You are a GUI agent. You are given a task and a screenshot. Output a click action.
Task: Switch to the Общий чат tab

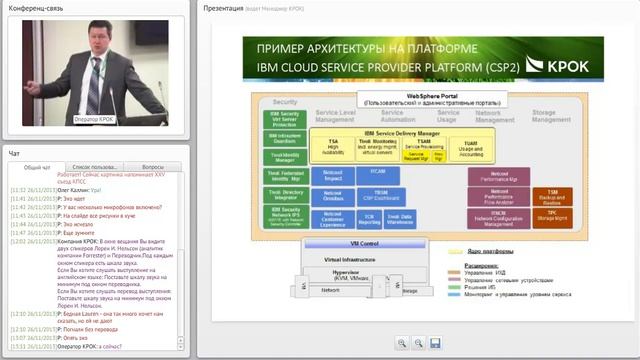pos(37,167)
